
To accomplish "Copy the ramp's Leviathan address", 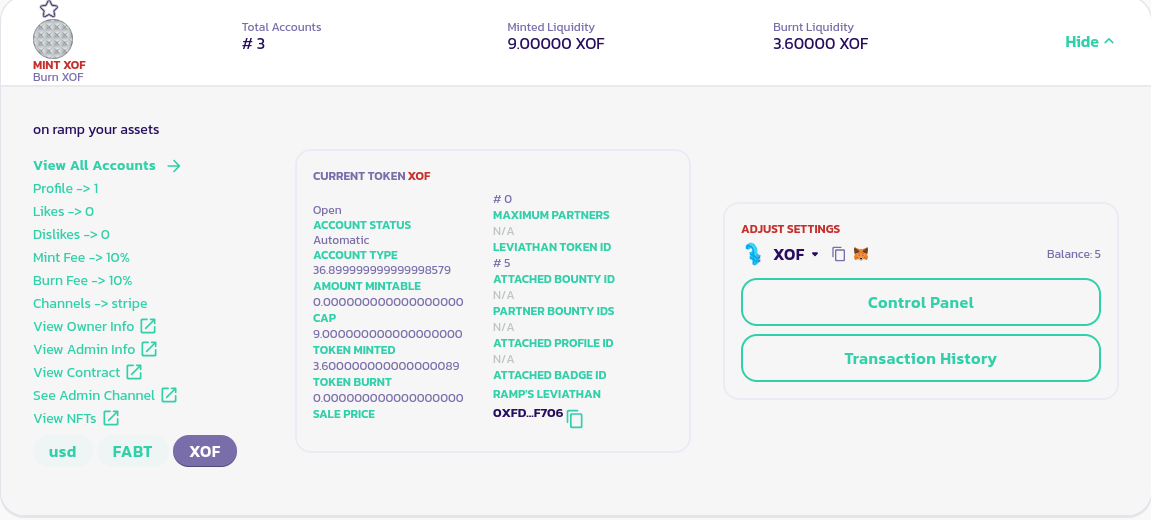I will tap(575, 419).
